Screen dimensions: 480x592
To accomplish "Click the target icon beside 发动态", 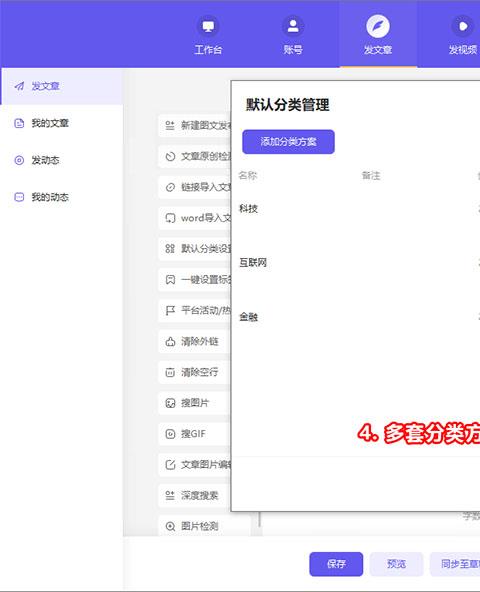I will [19, 160].
